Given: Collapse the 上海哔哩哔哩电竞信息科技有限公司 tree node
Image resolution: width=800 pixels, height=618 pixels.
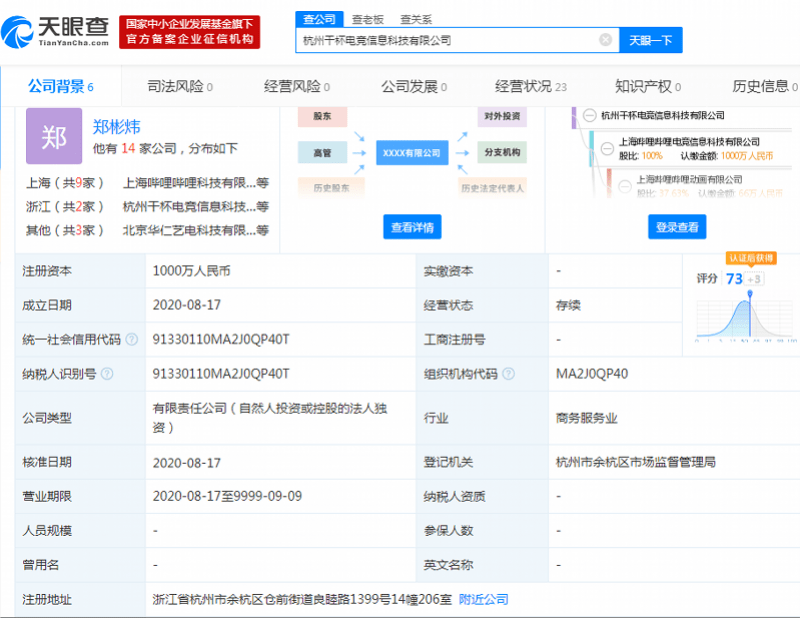Looking at the screenshot, I should [x=607, y=149].
